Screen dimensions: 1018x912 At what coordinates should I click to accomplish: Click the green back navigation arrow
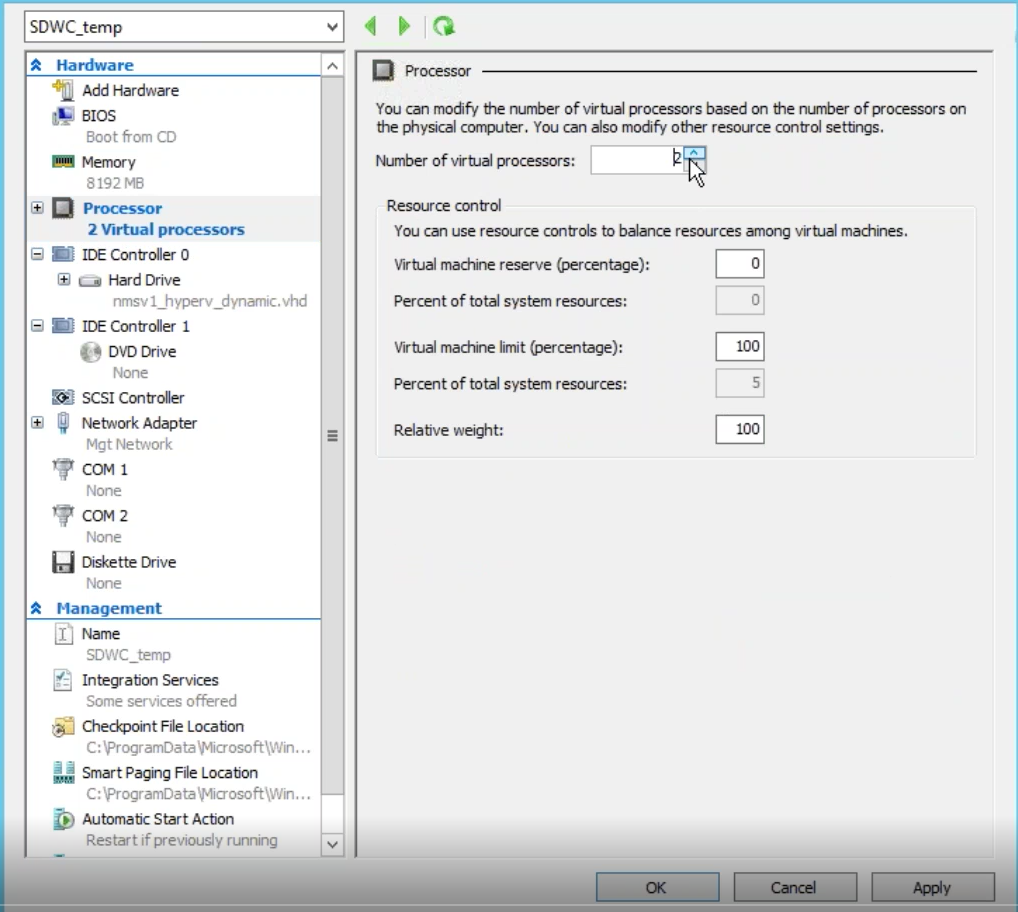click(x=371, y=26)
